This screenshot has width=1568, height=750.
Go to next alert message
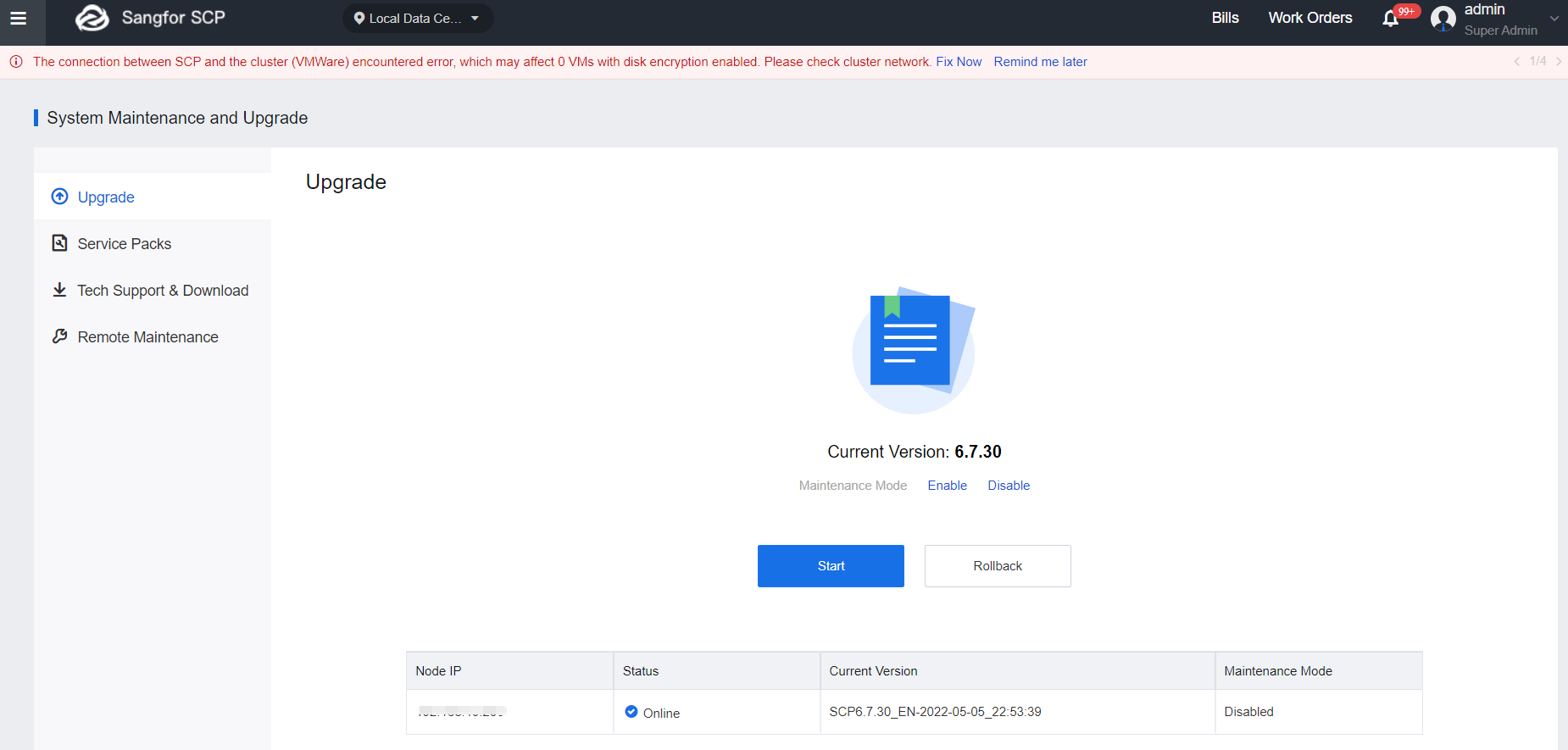1559,62
